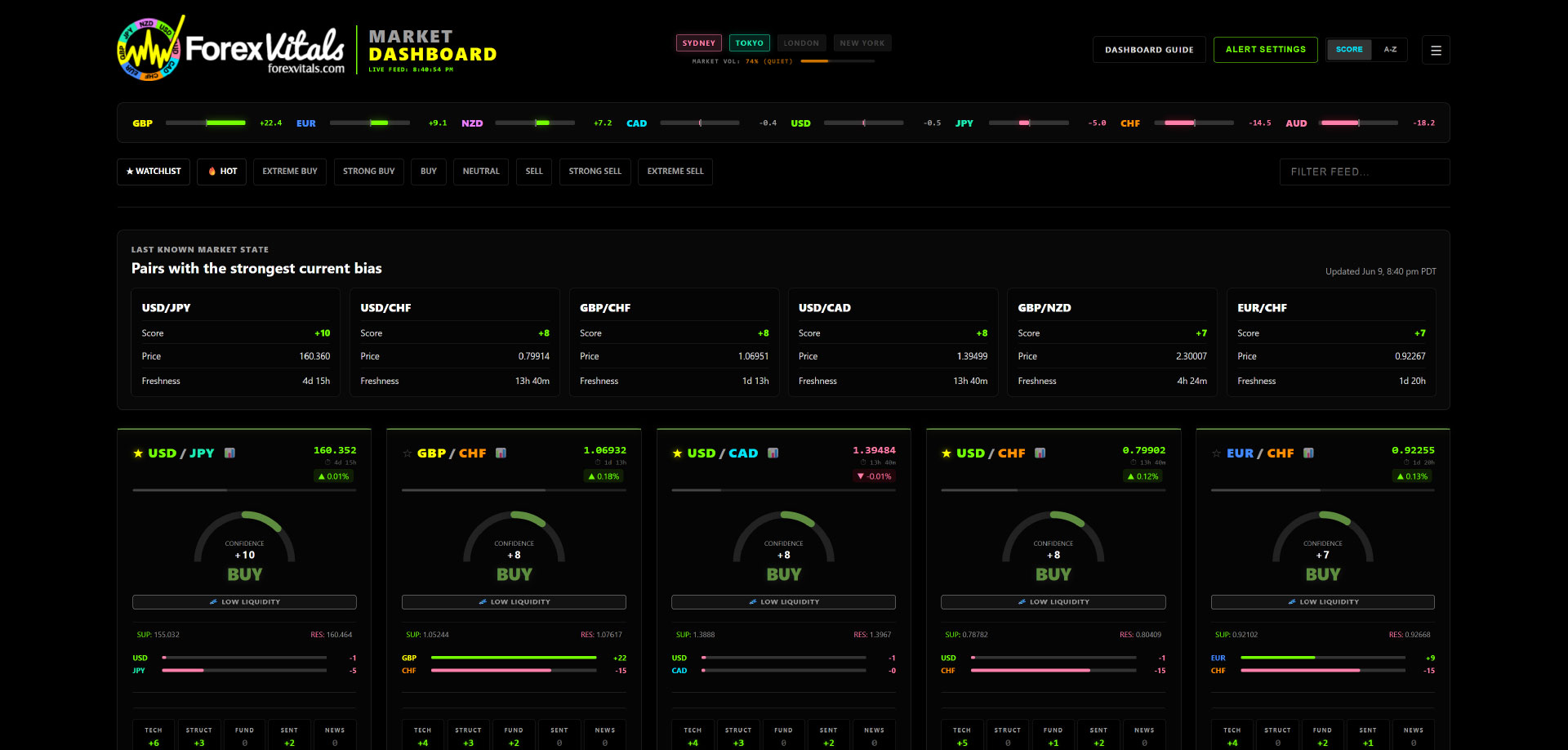Click AUD strength bar in currency strip
Screen dimensions: 1568x750
click(1359, 123)
